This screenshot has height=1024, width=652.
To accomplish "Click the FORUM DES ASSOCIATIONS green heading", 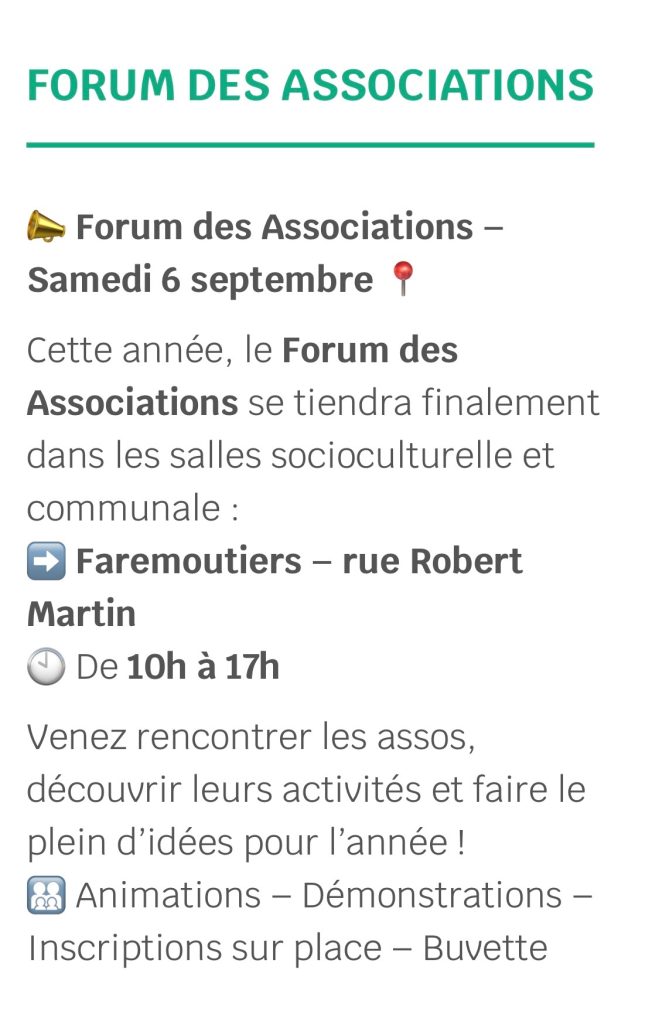I will 310,86.
